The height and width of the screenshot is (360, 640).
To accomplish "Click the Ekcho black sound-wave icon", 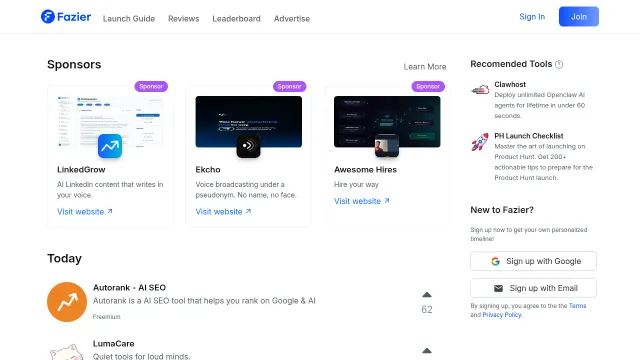I will click(248, 146).
